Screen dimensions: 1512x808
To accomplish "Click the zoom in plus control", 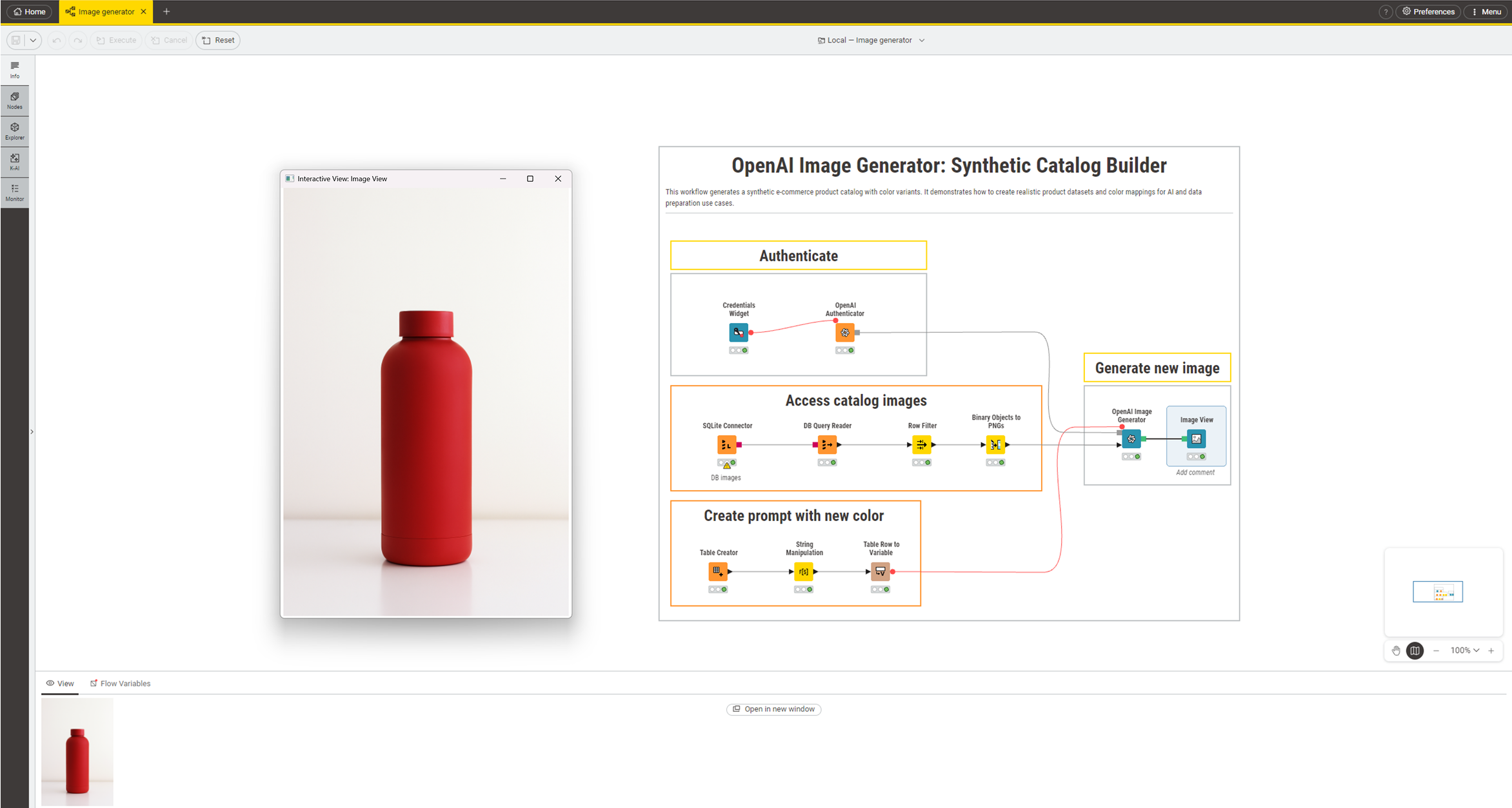I will click(1491, 651).
